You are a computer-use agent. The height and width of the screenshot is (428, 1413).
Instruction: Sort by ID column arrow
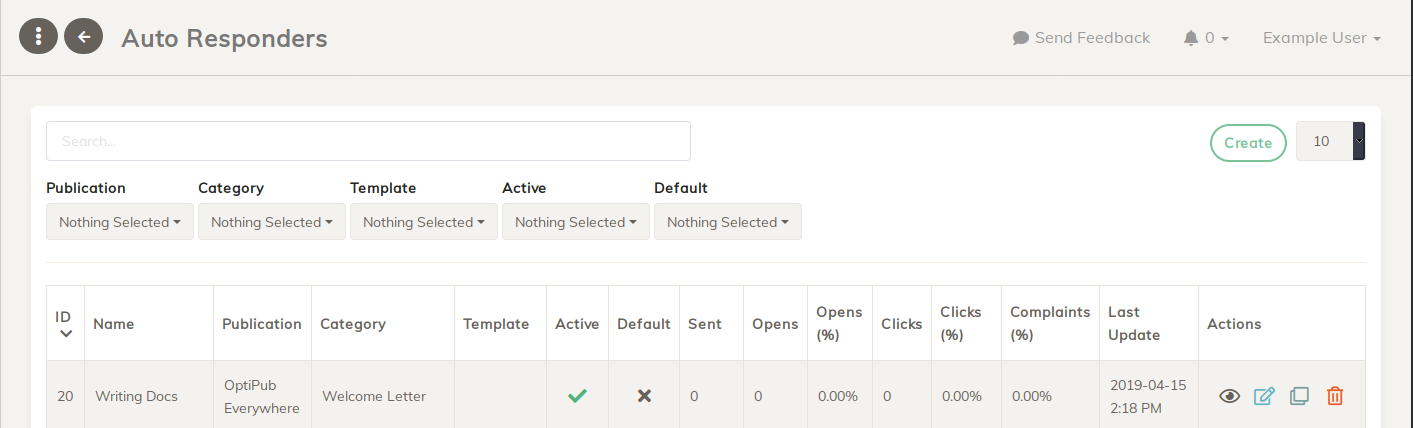[x=65, y=334]
